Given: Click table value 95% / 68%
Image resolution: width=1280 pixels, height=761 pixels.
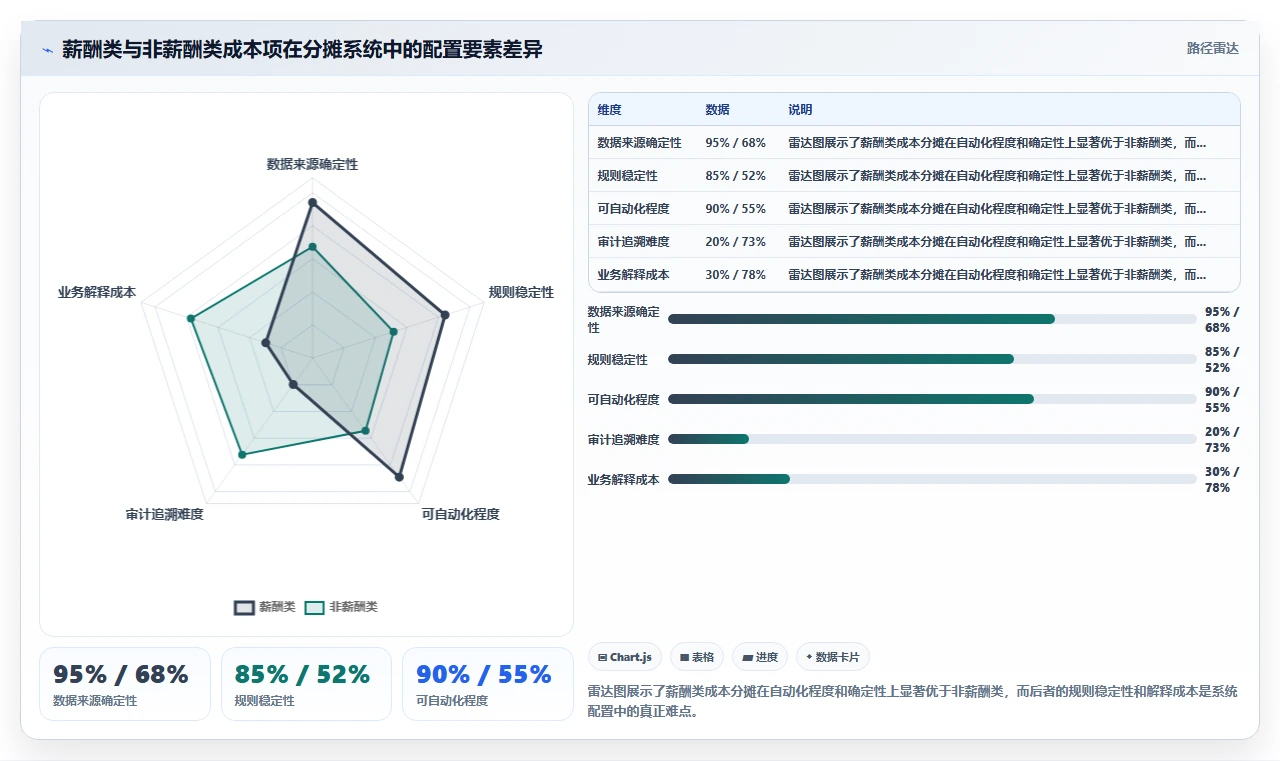Looking at the screenshot, I should [735, 143].
